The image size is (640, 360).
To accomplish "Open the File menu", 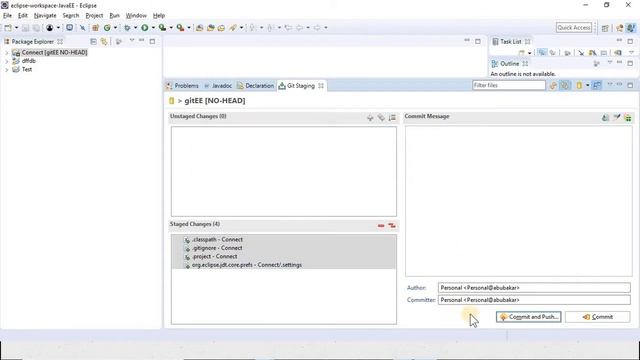I will click(x=7, y=16).
